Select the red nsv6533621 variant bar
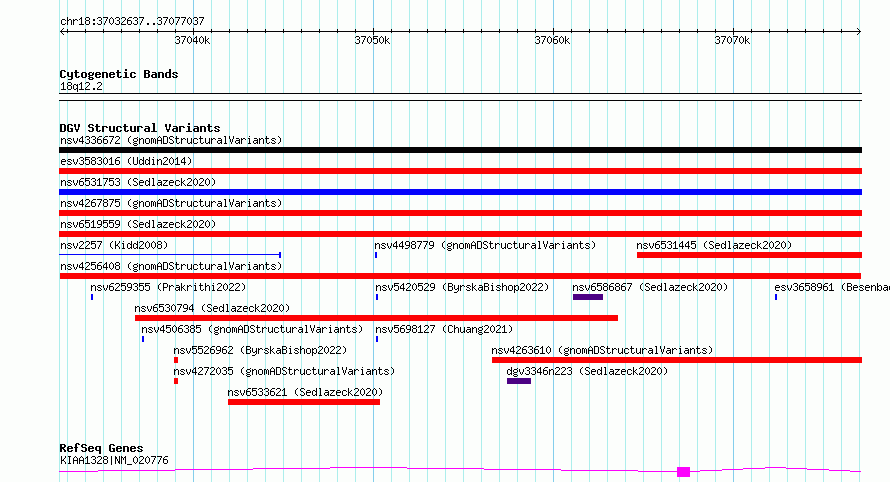 coord(304,403)
